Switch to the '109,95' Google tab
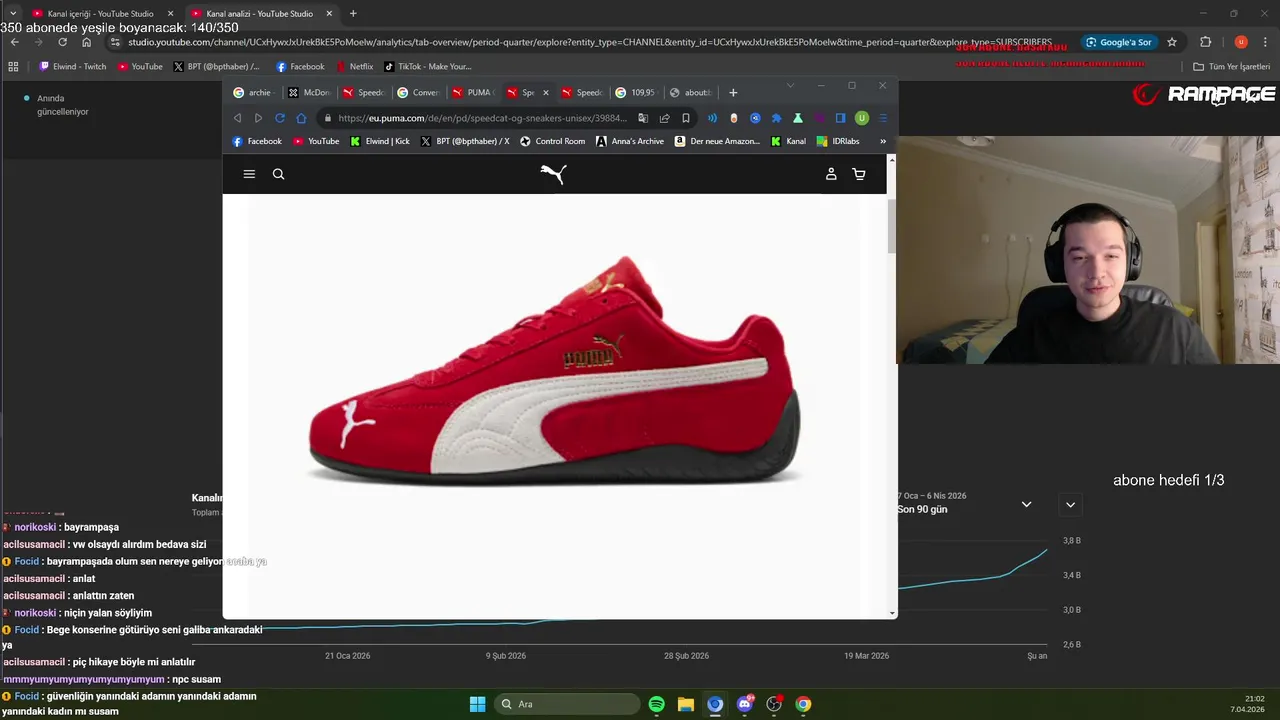Screen dimensions: 1280x720 point(636,92)
